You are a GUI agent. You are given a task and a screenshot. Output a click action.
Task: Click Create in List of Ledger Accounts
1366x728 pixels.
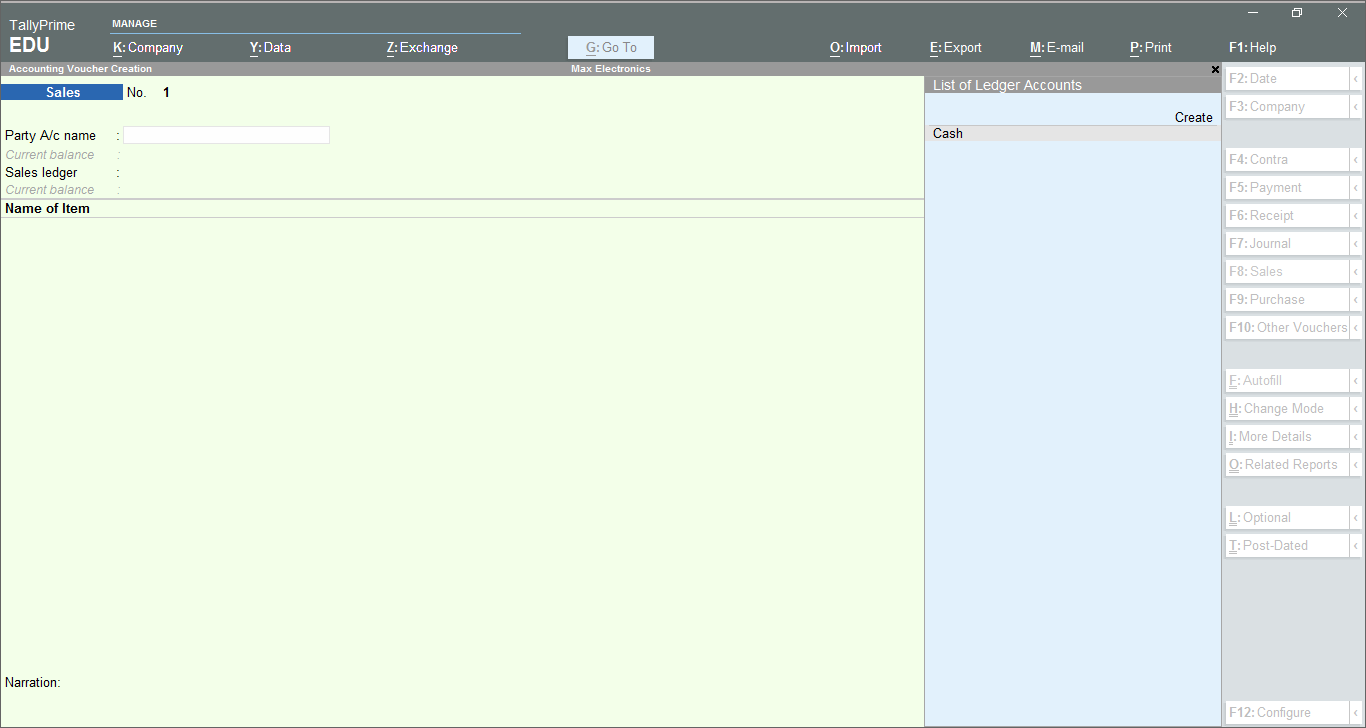pyautogui.click(x=1193, y=117)
